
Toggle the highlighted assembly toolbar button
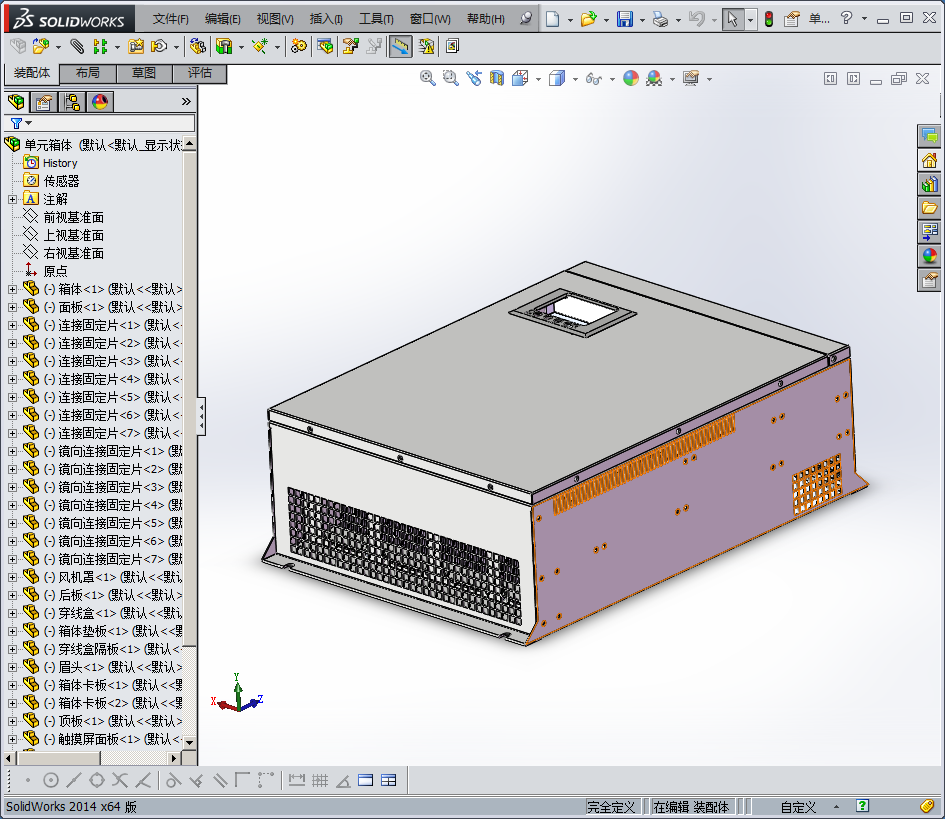click(x=400, y=46)
